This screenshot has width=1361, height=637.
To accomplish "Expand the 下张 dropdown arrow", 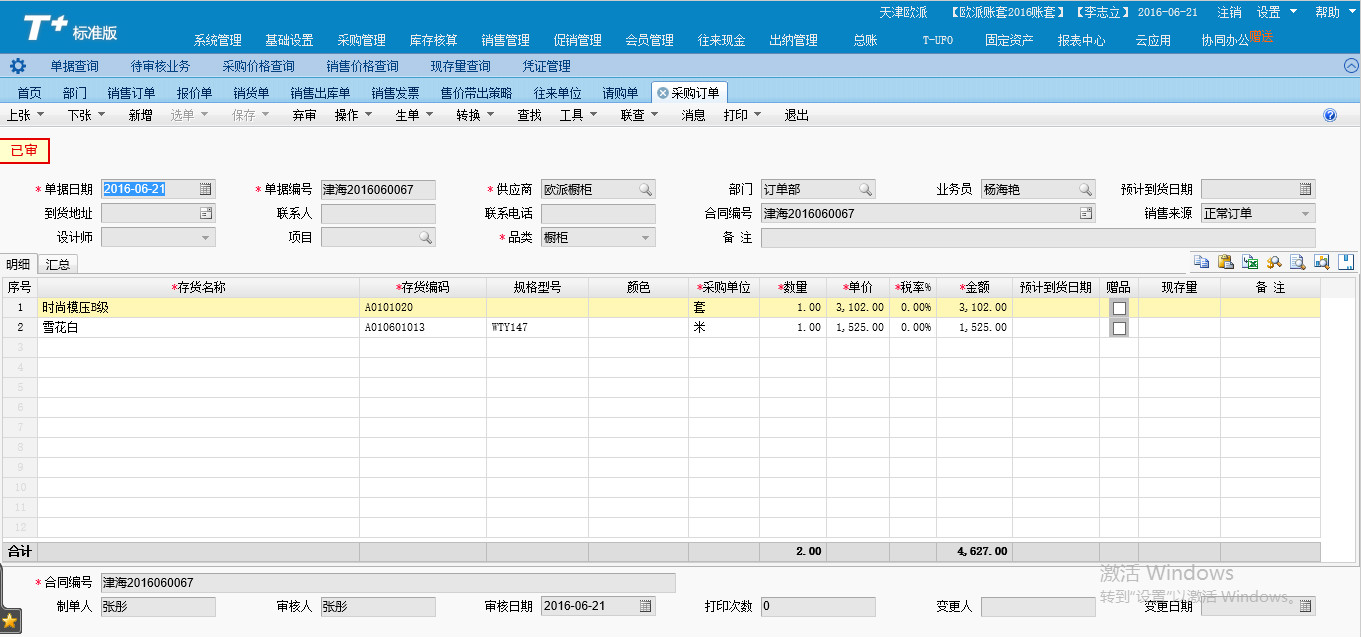I will [101, 115].
